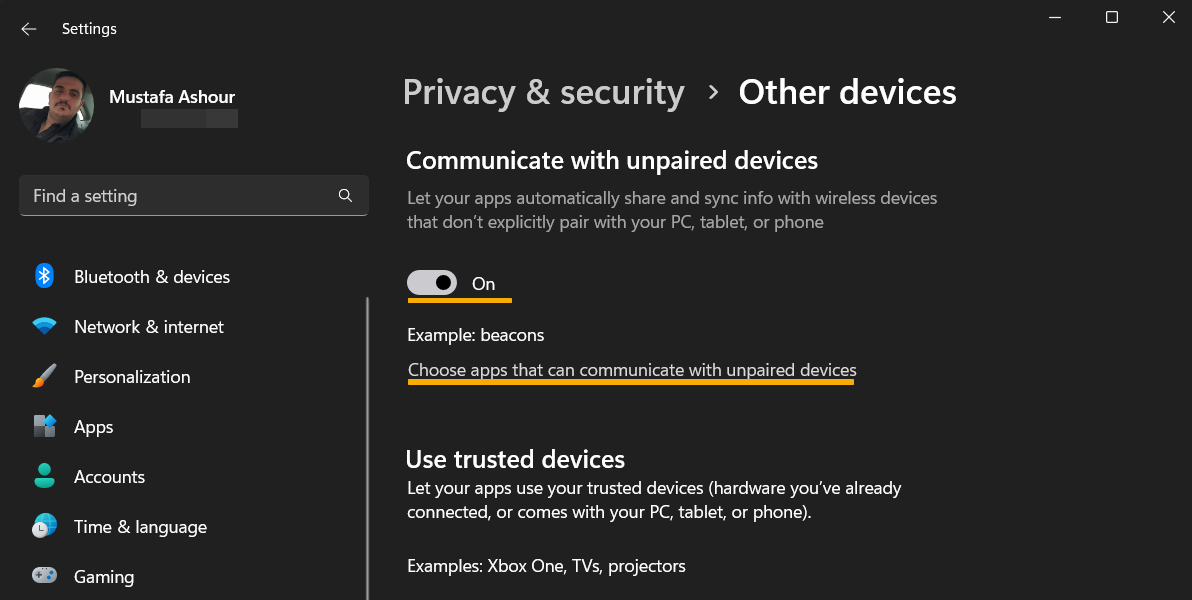Select the Bluetooth & devices icon in sidebar
This screenshot has height=600, width=1192.
(44, 276)
